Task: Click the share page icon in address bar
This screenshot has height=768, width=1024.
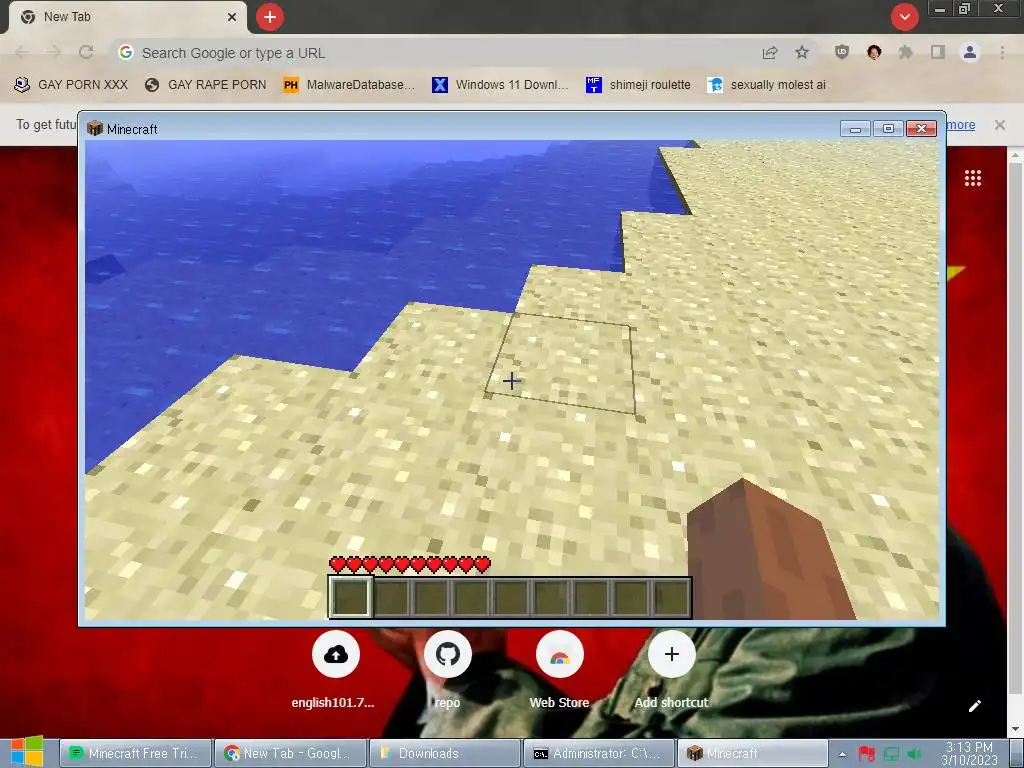Action: tap(770, 53)
